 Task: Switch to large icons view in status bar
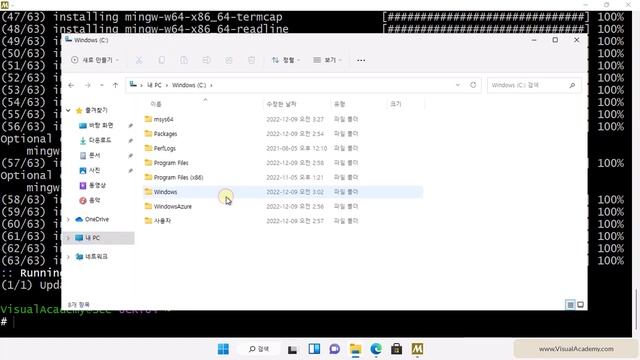point(580,304)
